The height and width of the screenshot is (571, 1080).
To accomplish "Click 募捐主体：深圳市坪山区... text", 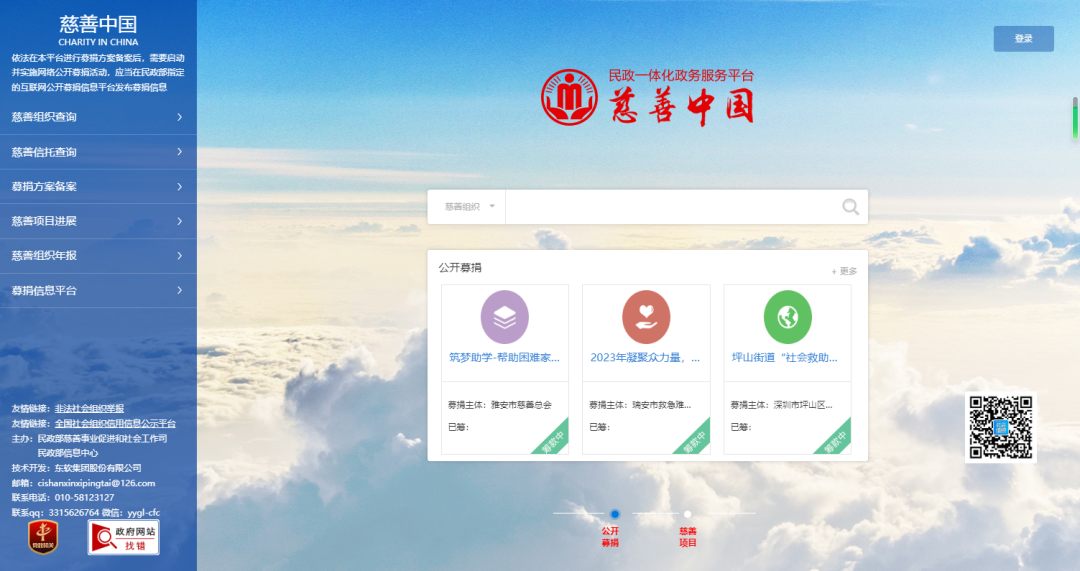I will click(x=781, y=405).
